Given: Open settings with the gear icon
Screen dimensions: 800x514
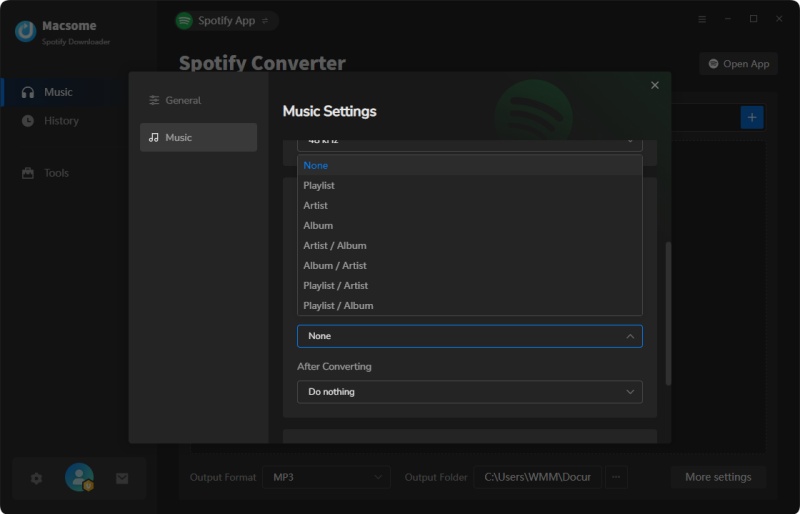Looking at the screenshot, I should pos(36,478).
